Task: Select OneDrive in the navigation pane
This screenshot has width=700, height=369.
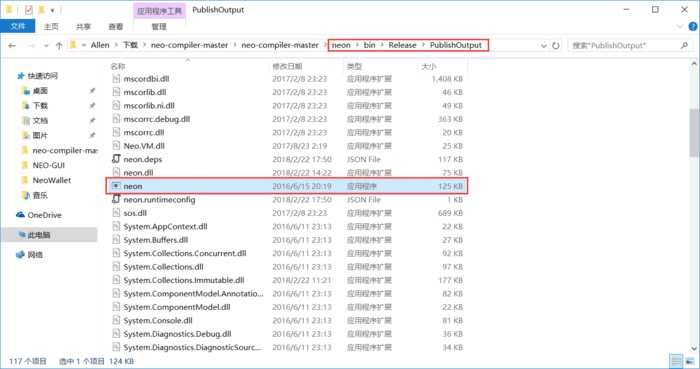Action: [44, 215]
